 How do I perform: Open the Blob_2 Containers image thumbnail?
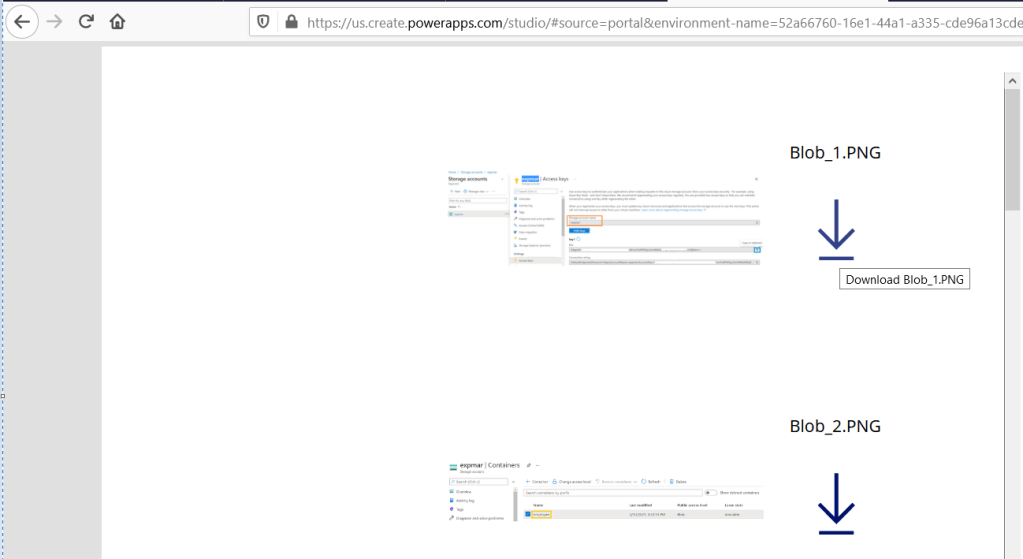[605, 491]
